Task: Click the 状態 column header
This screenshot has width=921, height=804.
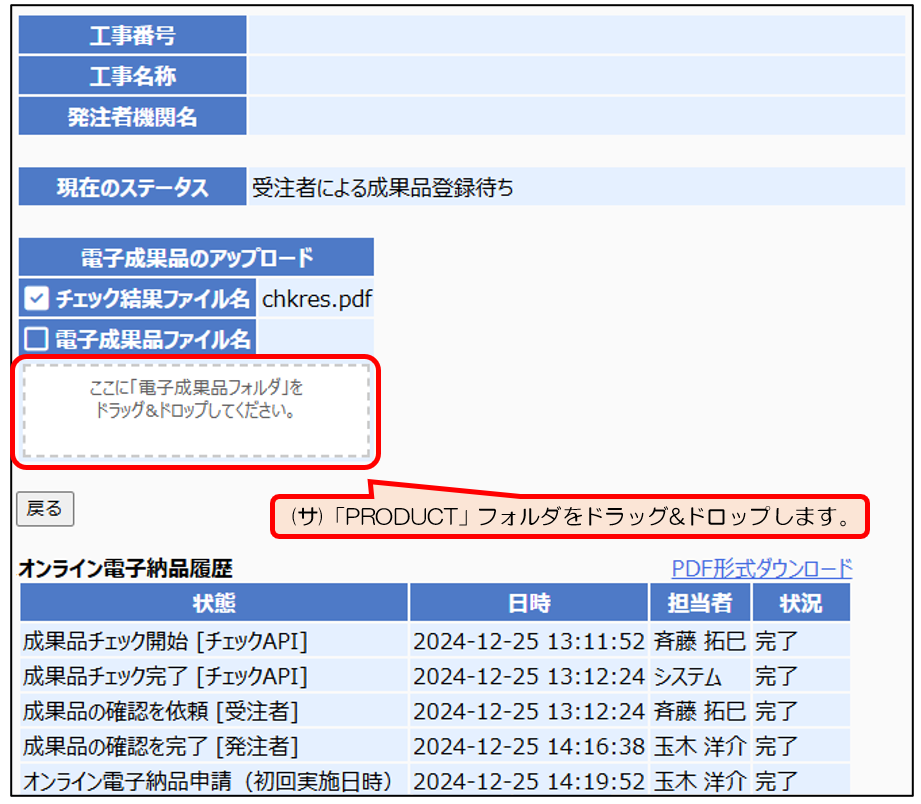Action: pos(214,603)
